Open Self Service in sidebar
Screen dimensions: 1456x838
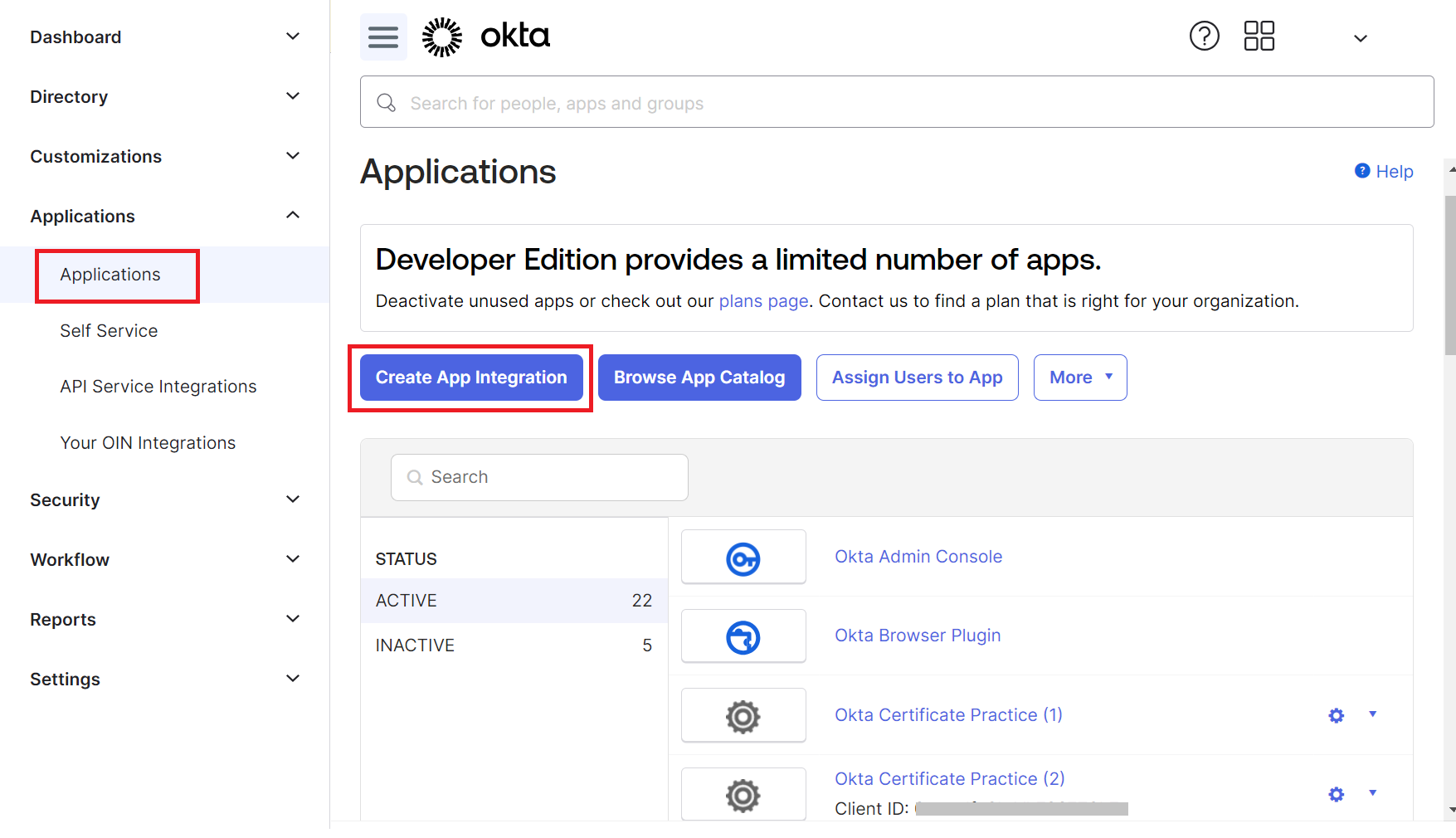pos(109,331)
